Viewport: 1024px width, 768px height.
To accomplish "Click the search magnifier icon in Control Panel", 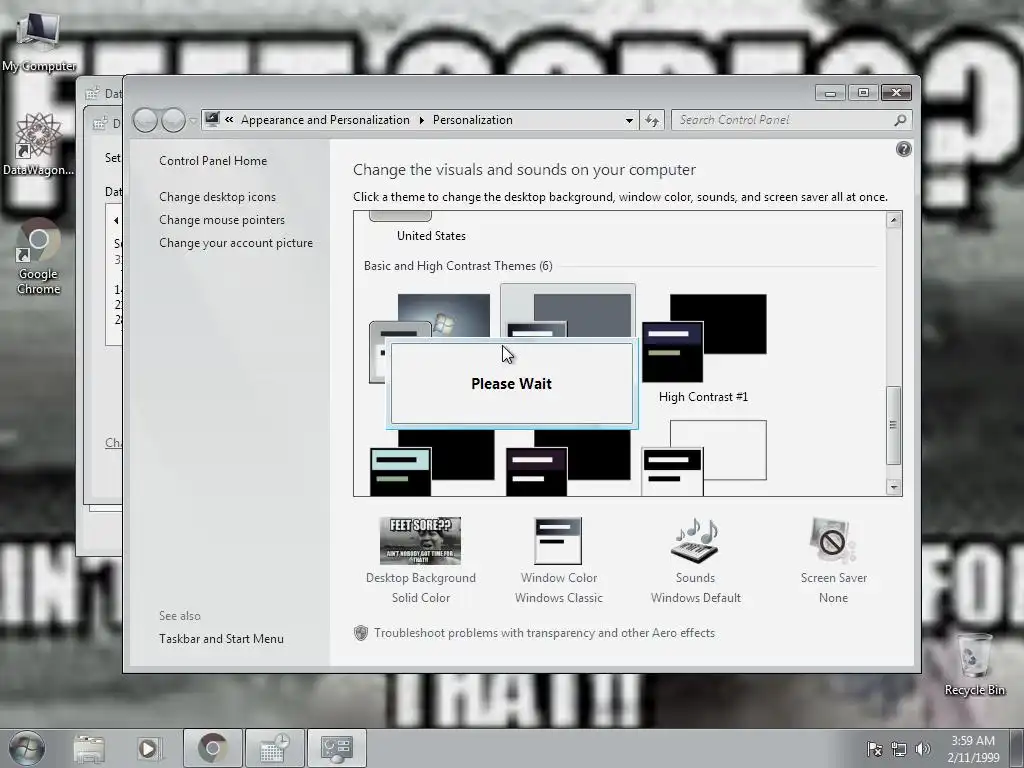I will click(900, 120).
